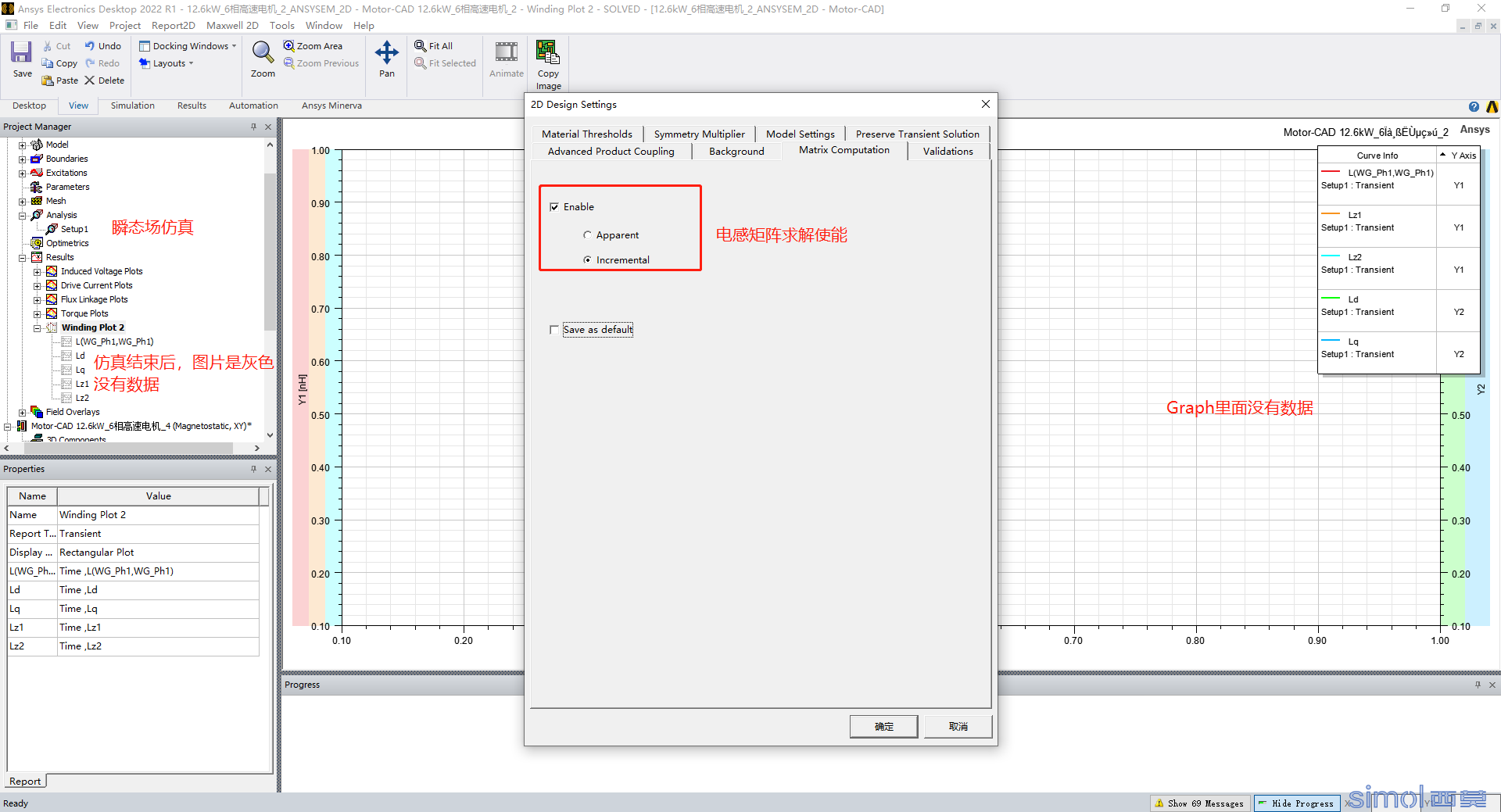Click the Report tab in Properties panel
The image size is (1501, 812).
tap(25, 782)
